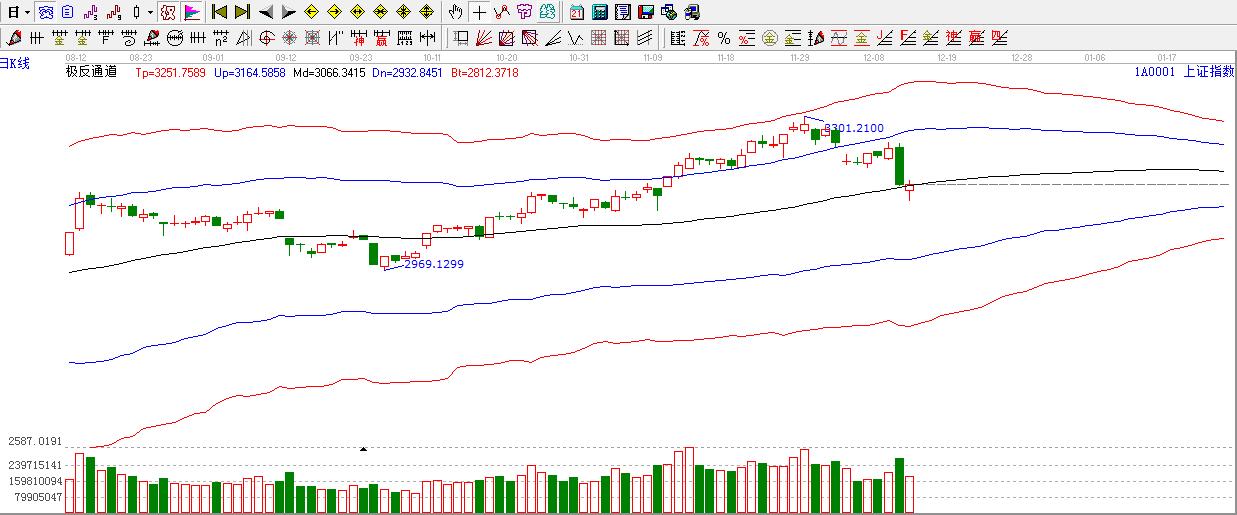This screenshot has width=1237, height=515.
Task: Toggle the highlighted 权 adjustment button
Action: tap(167, 12)
